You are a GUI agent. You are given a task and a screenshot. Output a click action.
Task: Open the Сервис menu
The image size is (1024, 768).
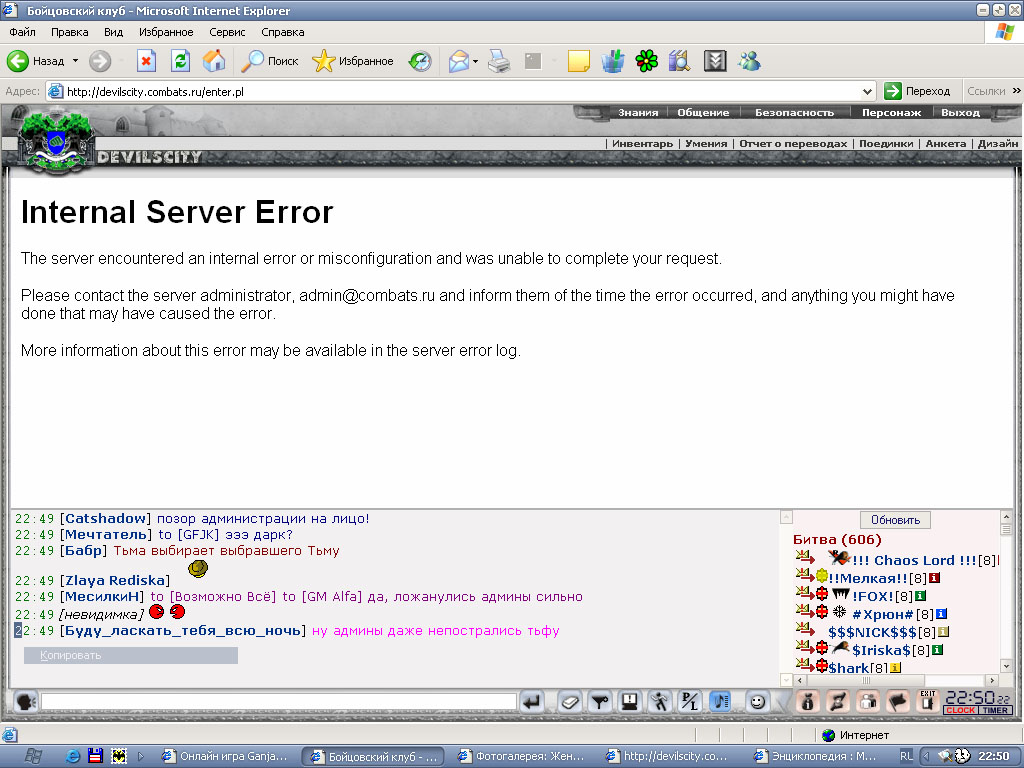click(227, 32)
